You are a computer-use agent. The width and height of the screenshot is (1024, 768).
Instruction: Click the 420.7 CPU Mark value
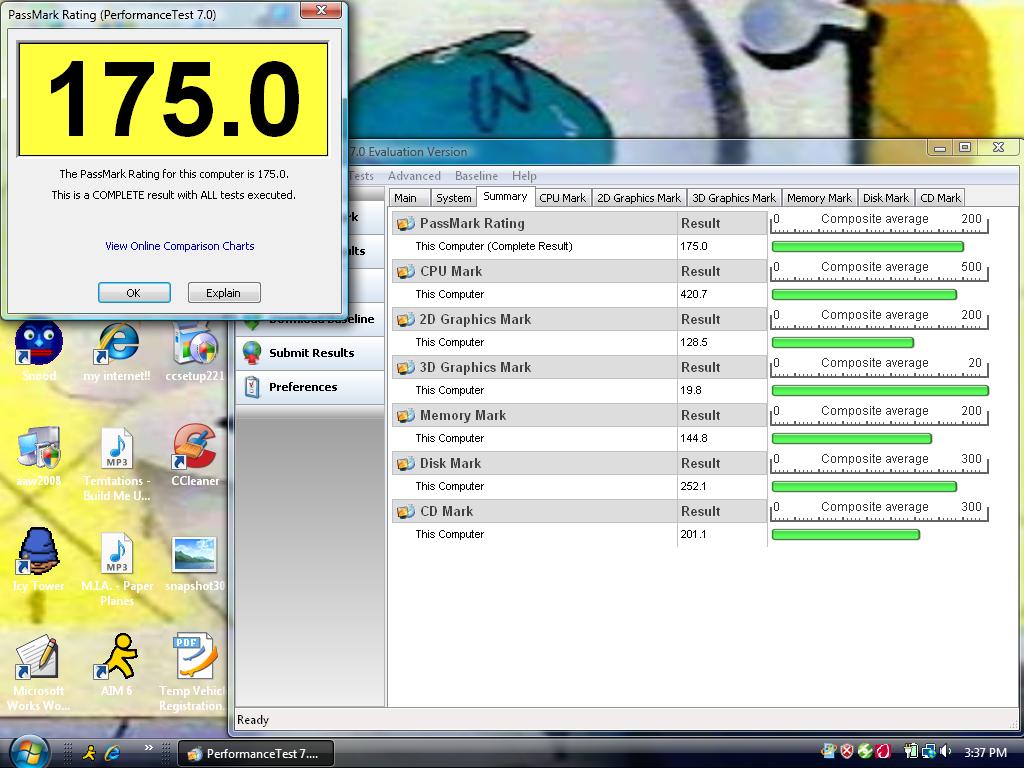(694, 295)
